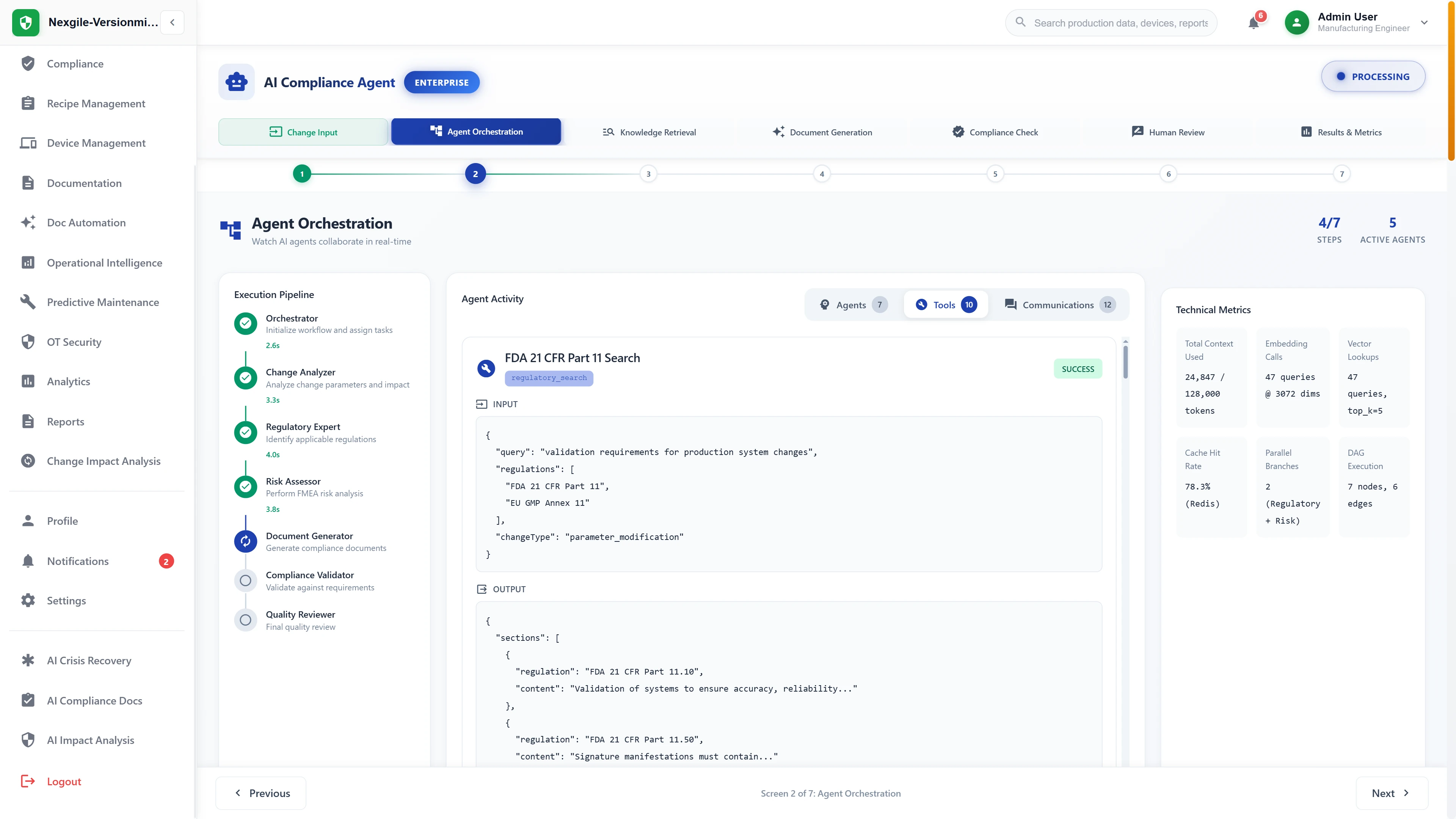
Task: Switch Agent Activity view to Agents
Action: (852, 304)
